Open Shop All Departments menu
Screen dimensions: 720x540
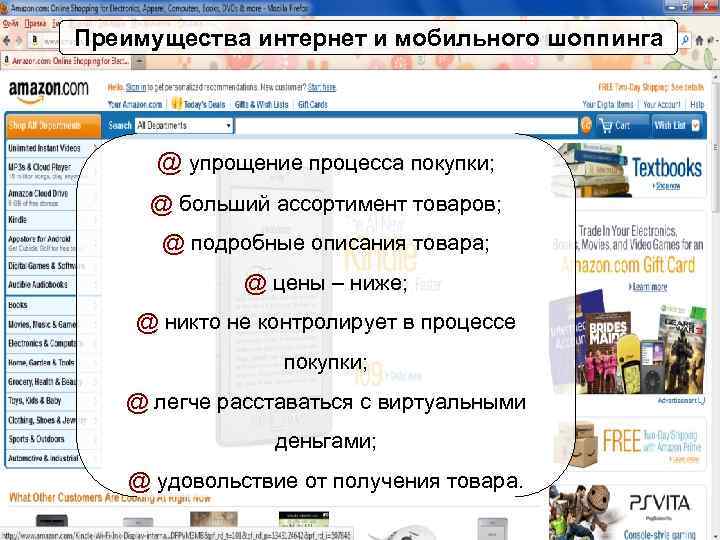click(53, 125)
